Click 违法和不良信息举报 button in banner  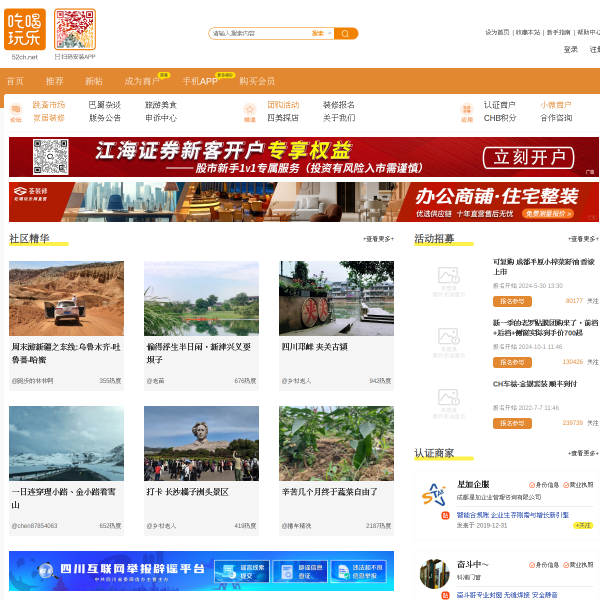(x=358, y=571)
